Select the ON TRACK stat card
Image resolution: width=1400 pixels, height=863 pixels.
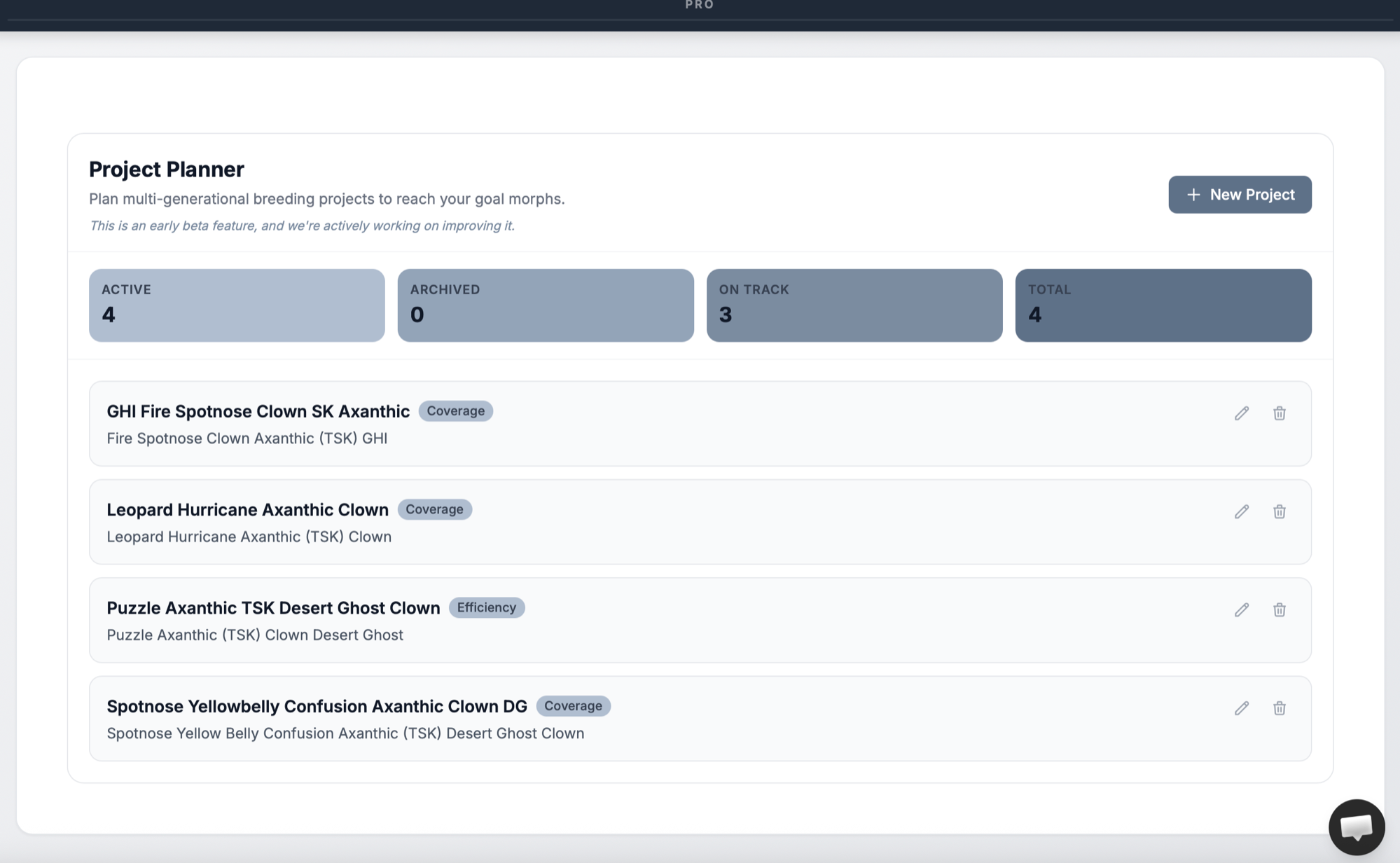(x=854, y=305)
